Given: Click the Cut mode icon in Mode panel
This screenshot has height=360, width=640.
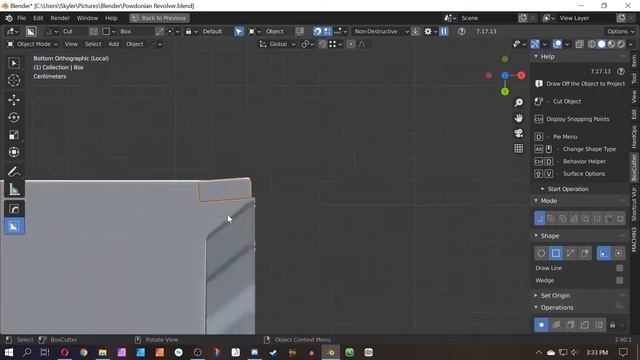Looking at the screenshot, I should click(x=540, y=219).
